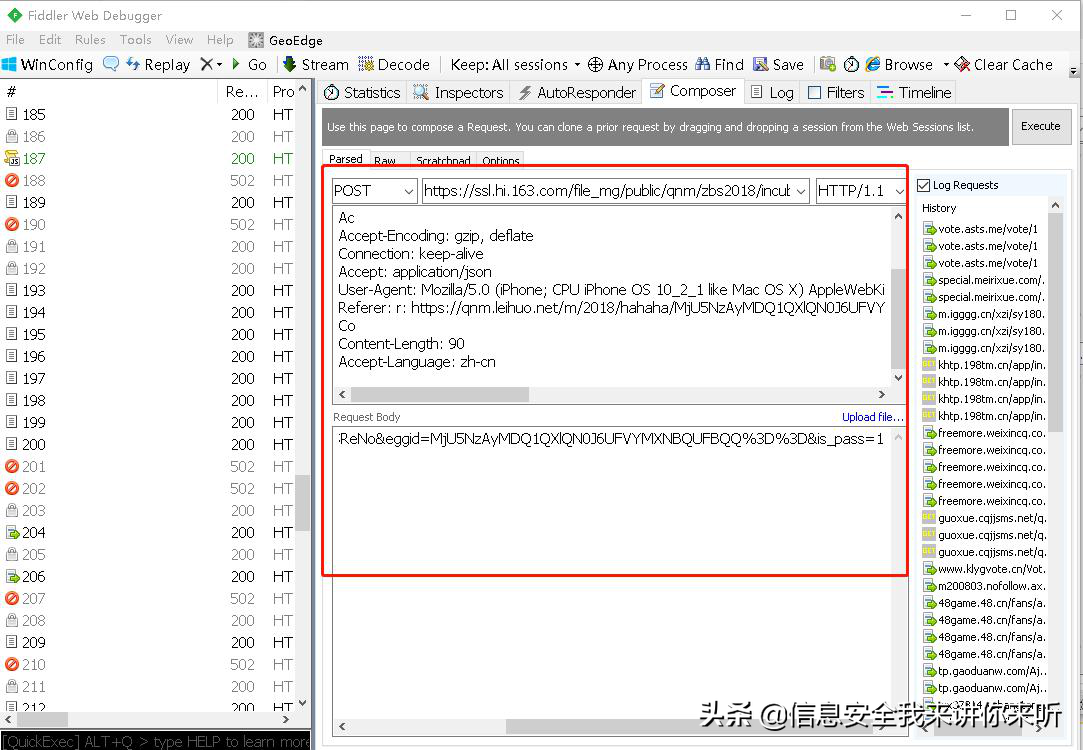Open the File menu

(15, 39)
